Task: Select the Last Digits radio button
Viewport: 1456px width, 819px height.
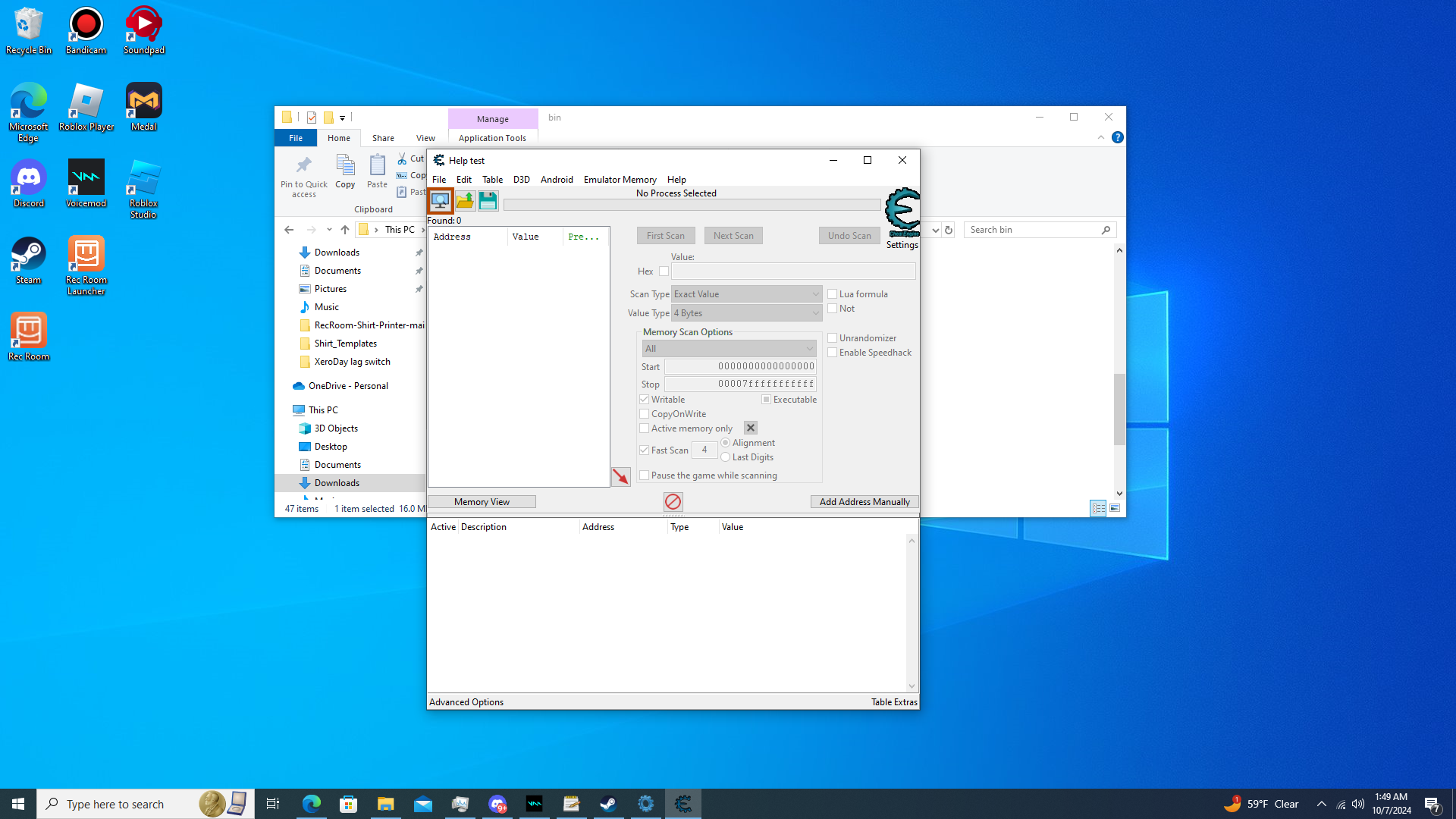Action: pos(726,457)
